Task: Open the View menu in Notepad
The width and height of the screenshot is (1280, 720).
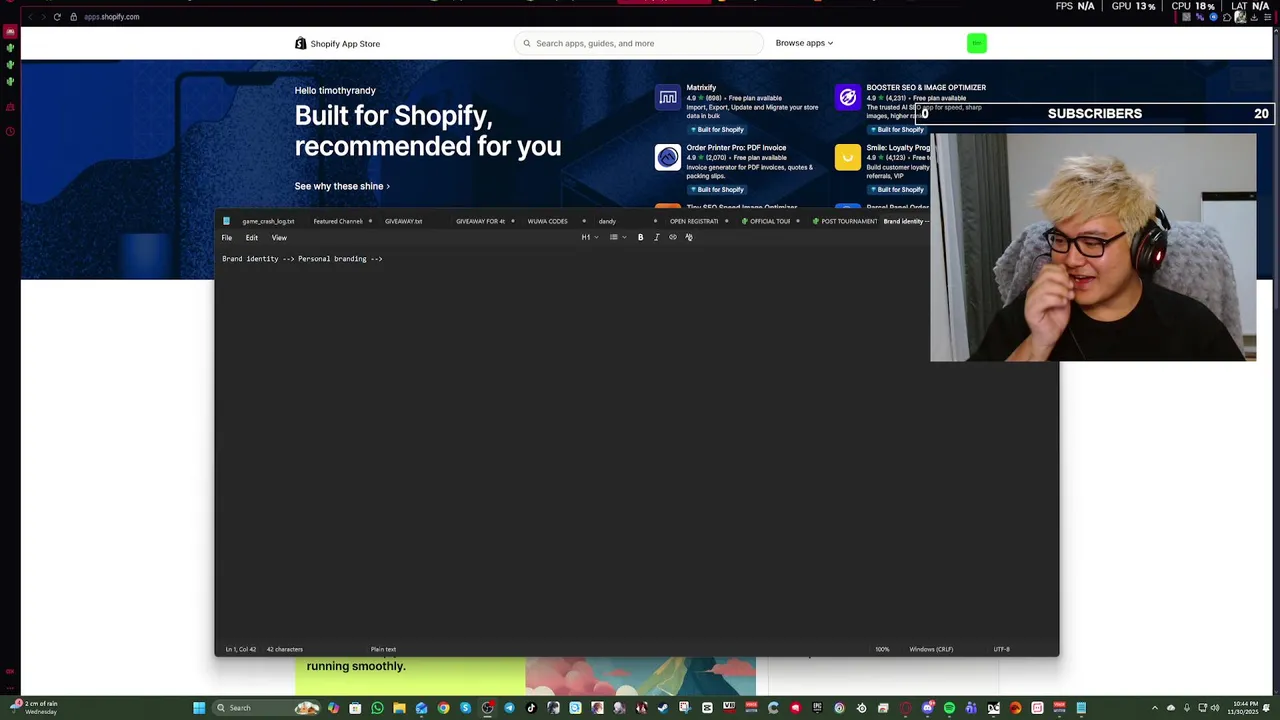Action: click(279, 238)
